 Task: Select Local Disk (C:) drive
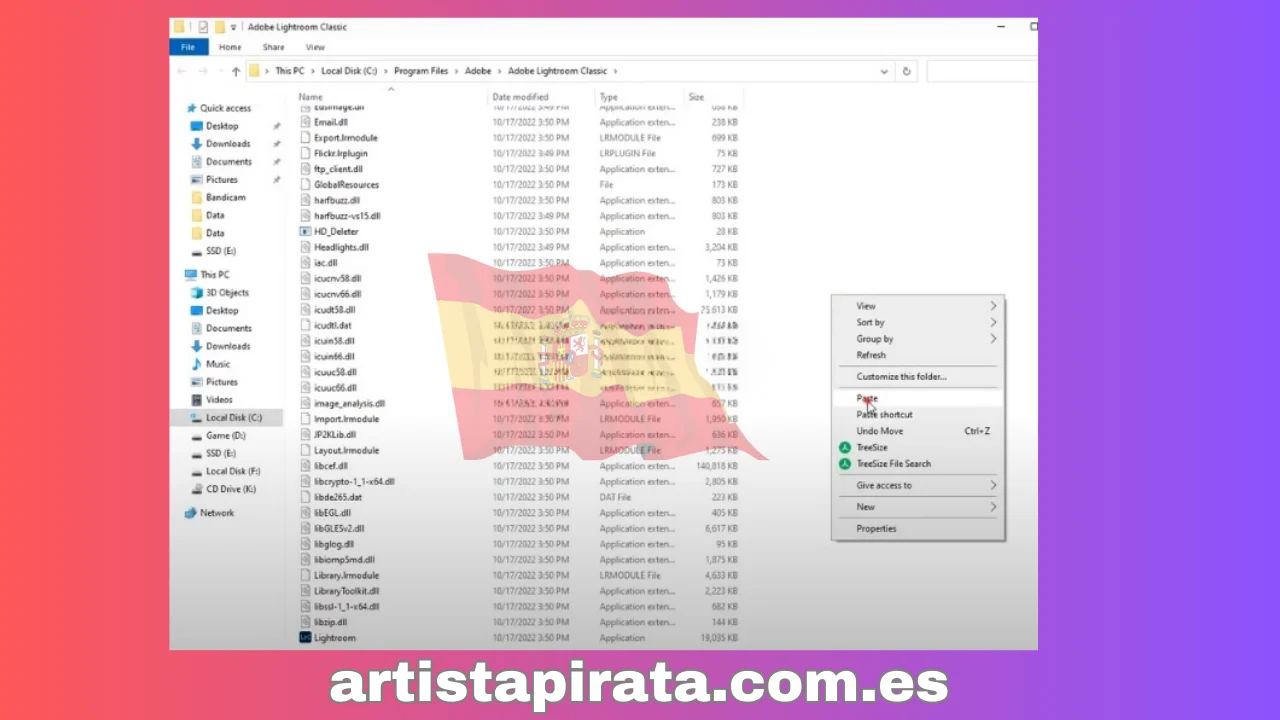click(226, 417)
